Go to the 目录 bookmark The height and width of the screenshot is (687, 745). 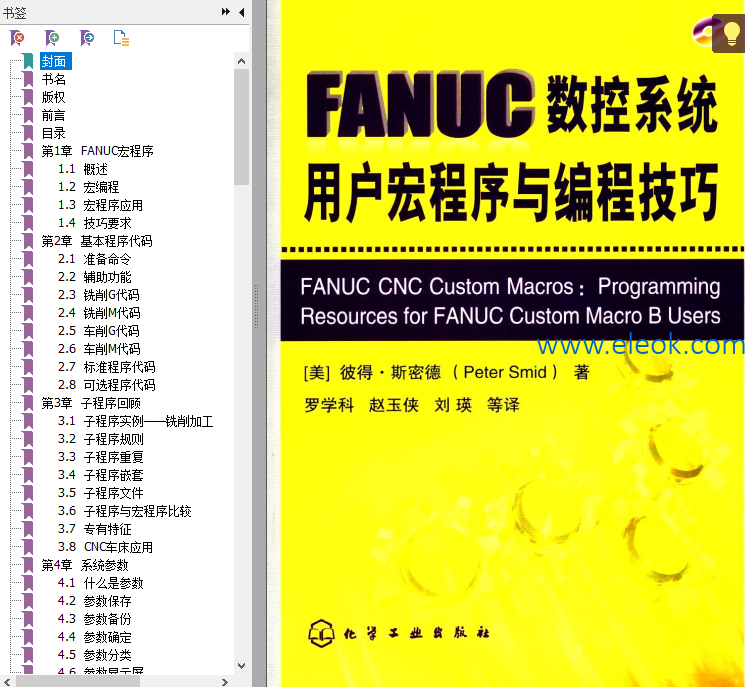click(x=53, y=133)
